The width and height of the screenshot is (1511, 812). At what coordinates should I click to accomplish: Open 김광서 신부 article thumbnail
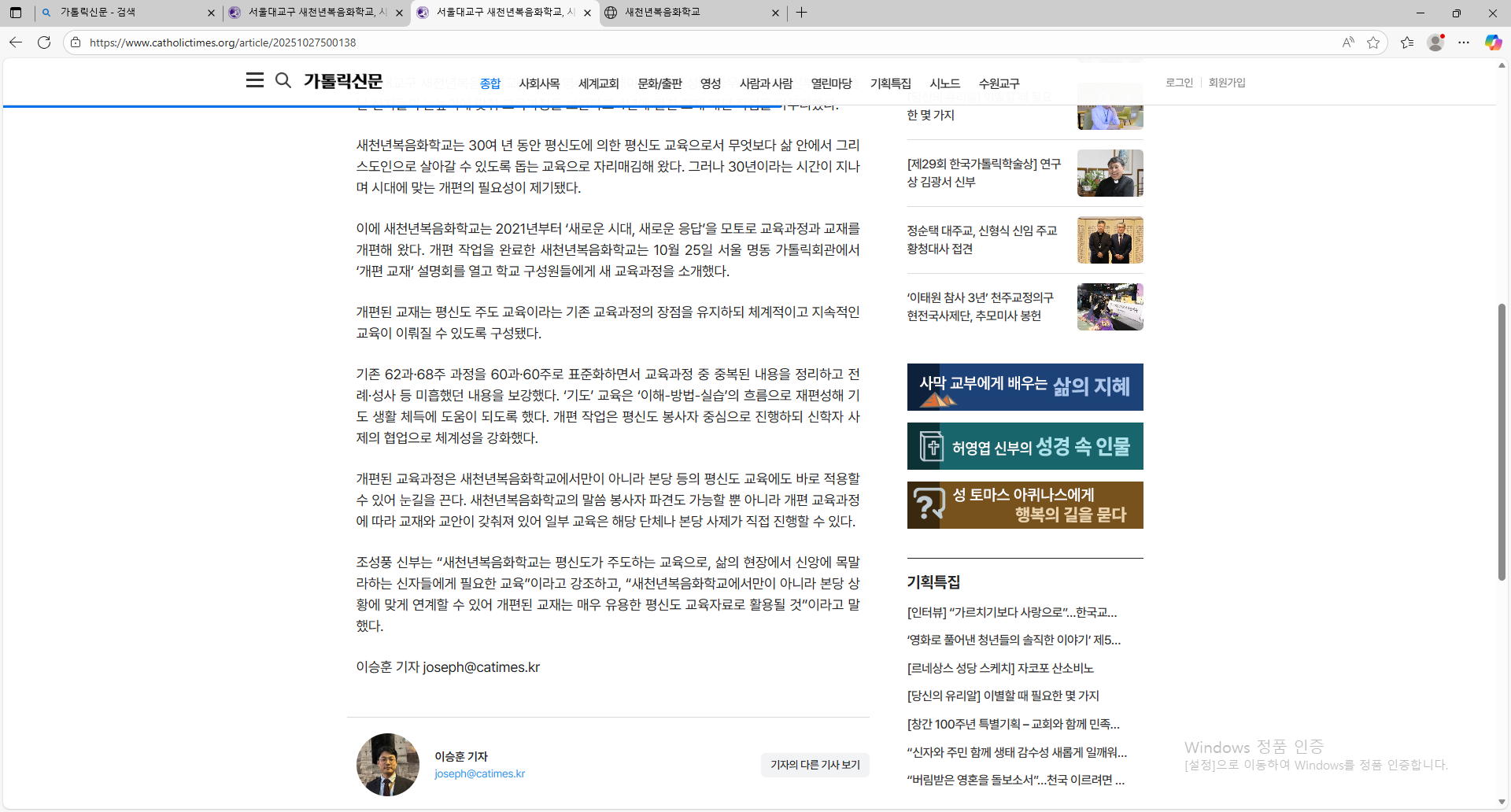coord(1110,173)
